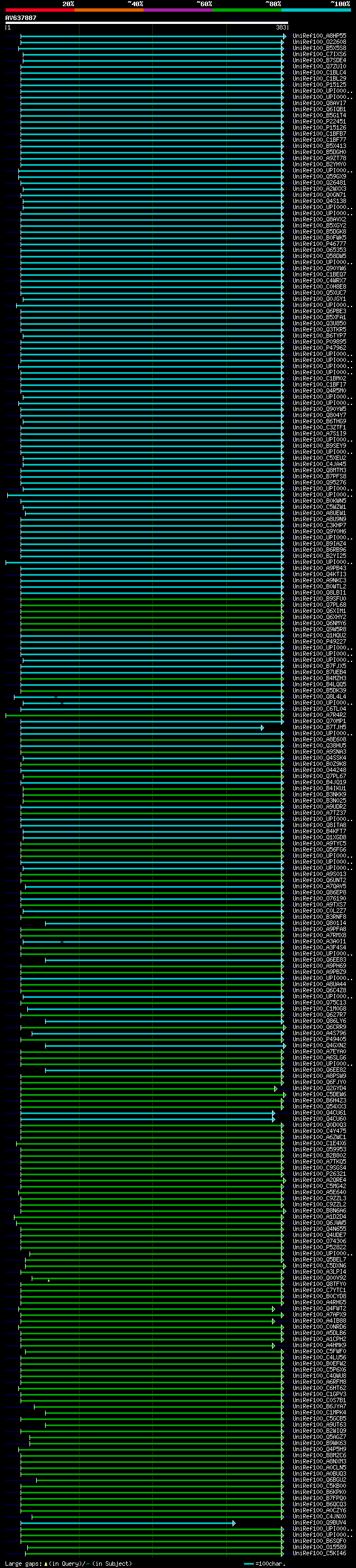Click the green ~80% identity legend bar
Screen dimensions: 356x1568
(246, 10)
